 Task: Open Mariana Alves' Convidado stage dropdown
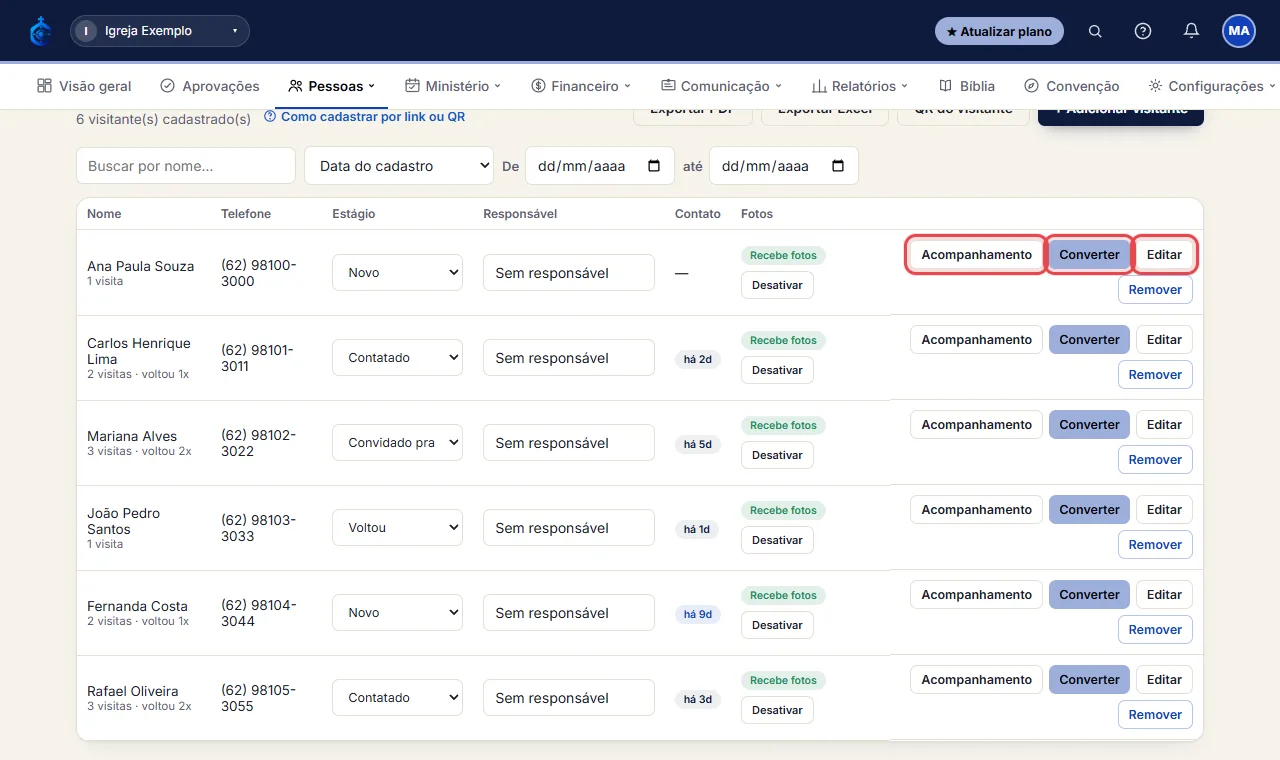coord(397,442)
